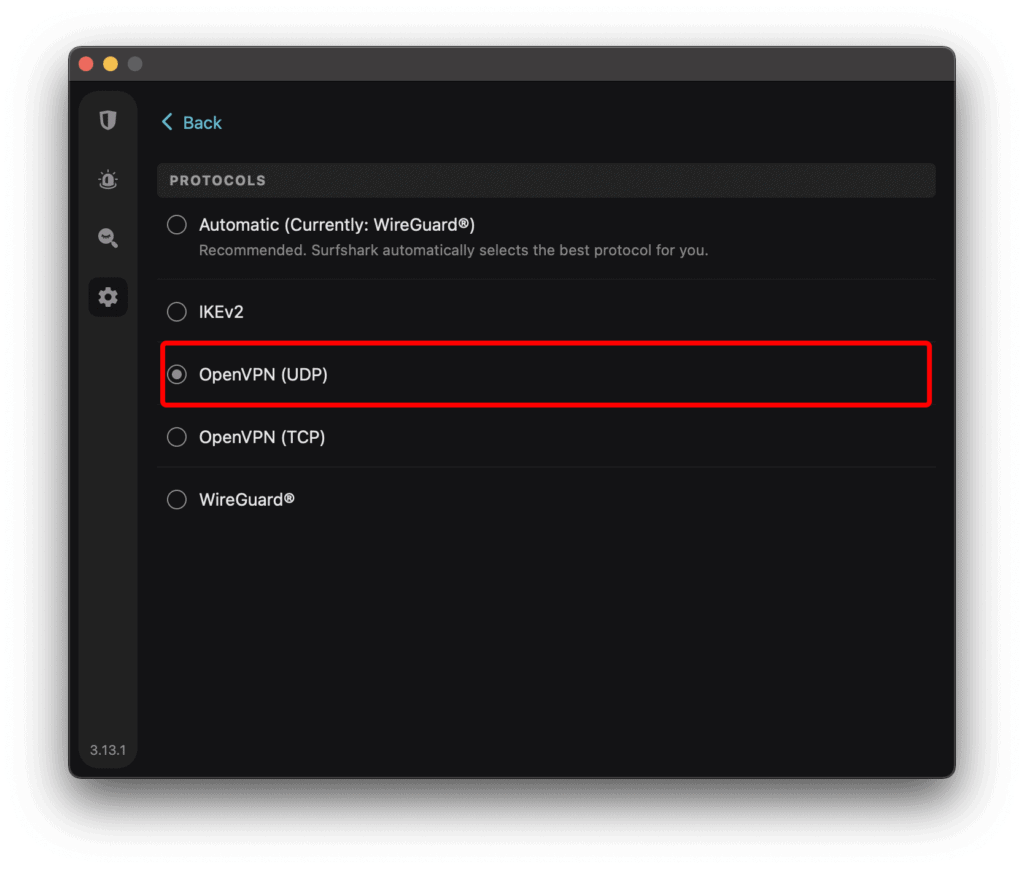This screenshot has height=869, width=1024.
Task: Open the Search magnifier section in sidebar
Action: coord(108,238)
